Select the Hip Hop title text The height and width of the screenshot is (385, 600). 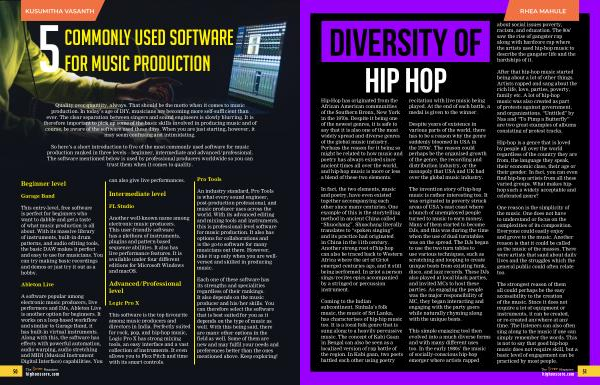click(x=406, y=80)
